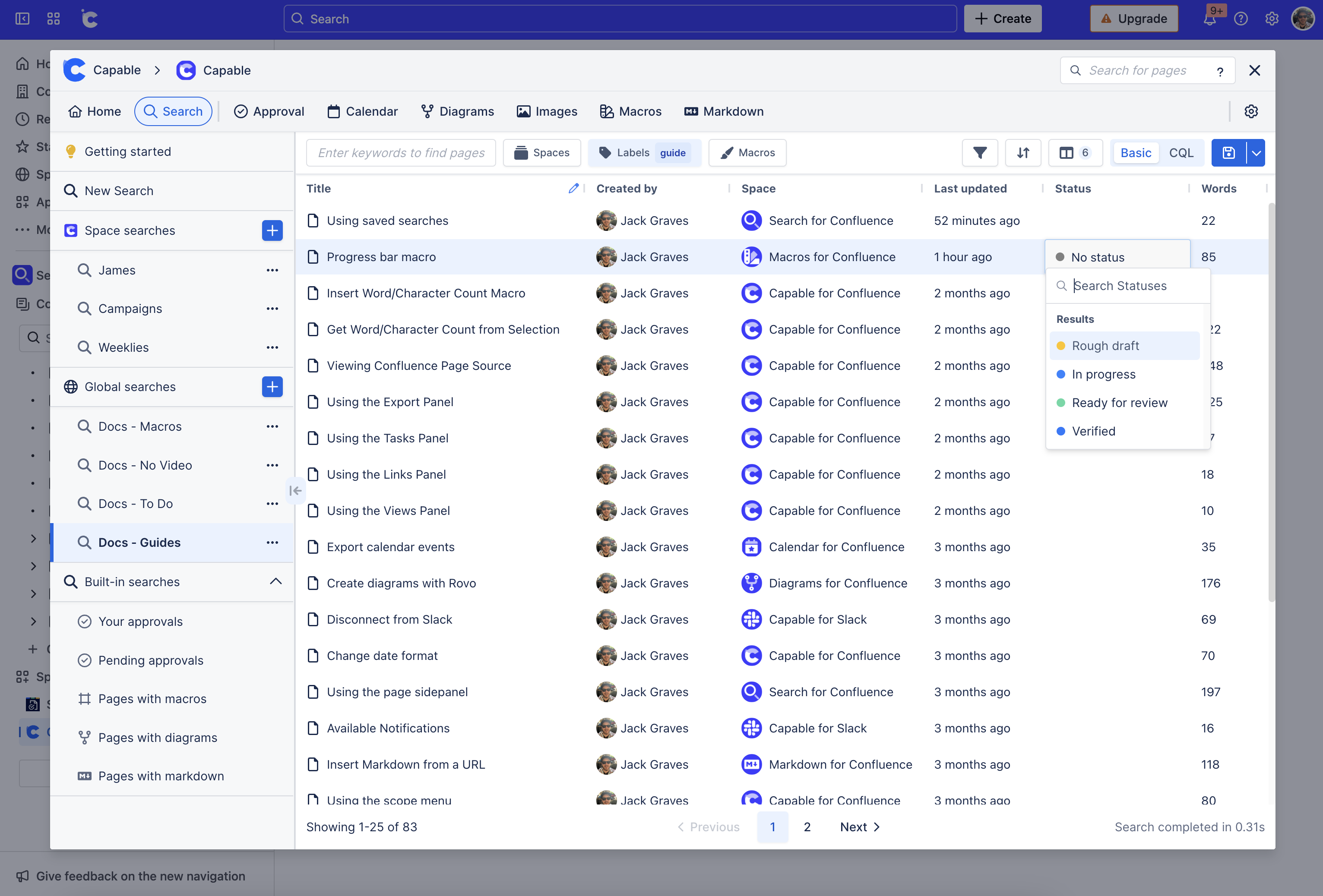Switch to the Calendar tab
Viewport: 1323px width, 896px height.
(362, 111)
